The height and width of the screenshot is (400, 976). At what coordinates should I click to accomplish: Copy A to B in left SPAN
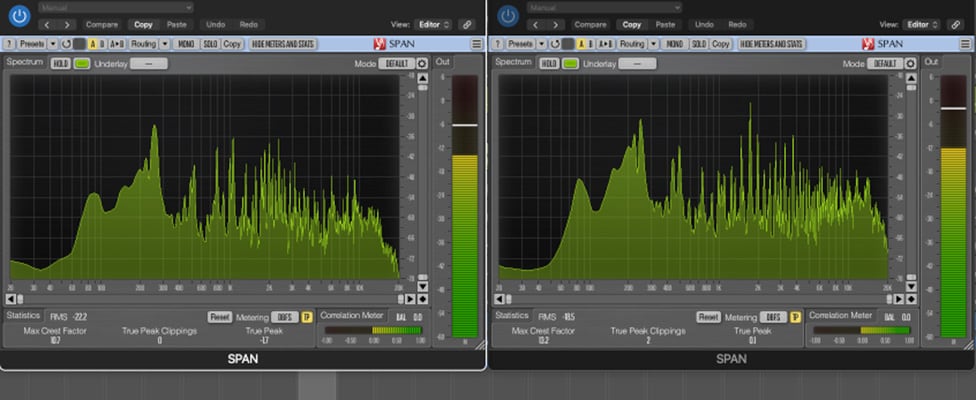117,44
